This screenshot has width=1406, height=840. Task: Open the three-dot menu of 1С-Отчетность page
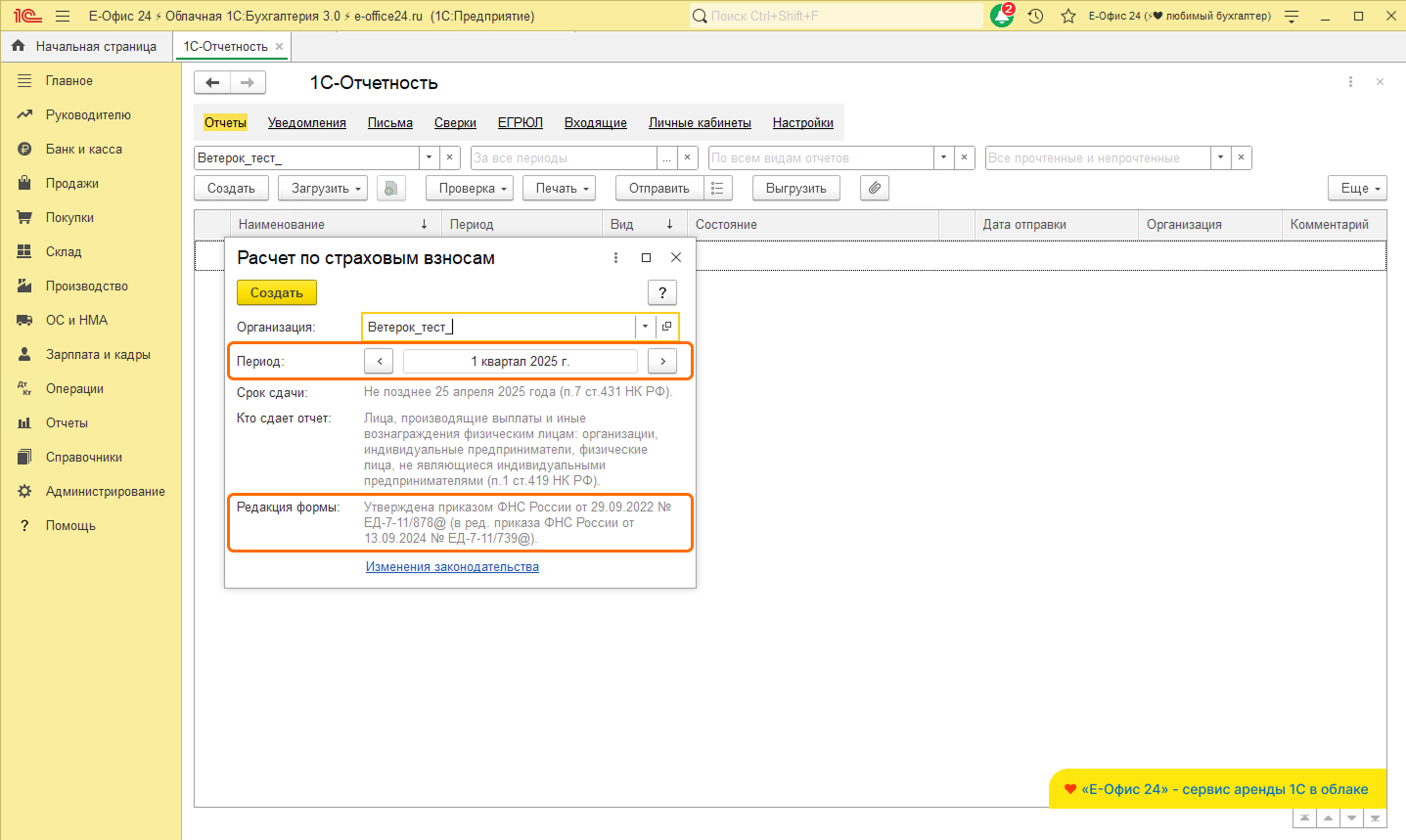(x=1350, y=82)
